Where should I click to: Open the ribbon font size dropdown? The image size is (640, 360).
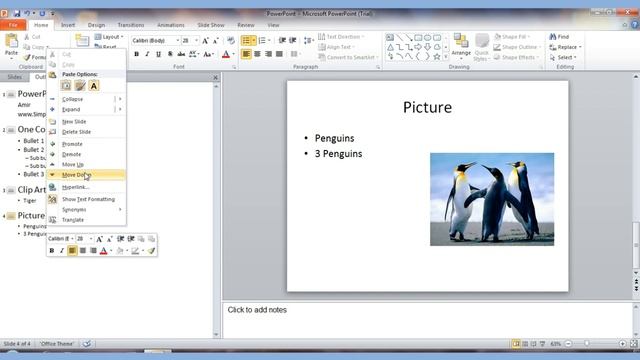pyautogui.click(x=196, y=40)
